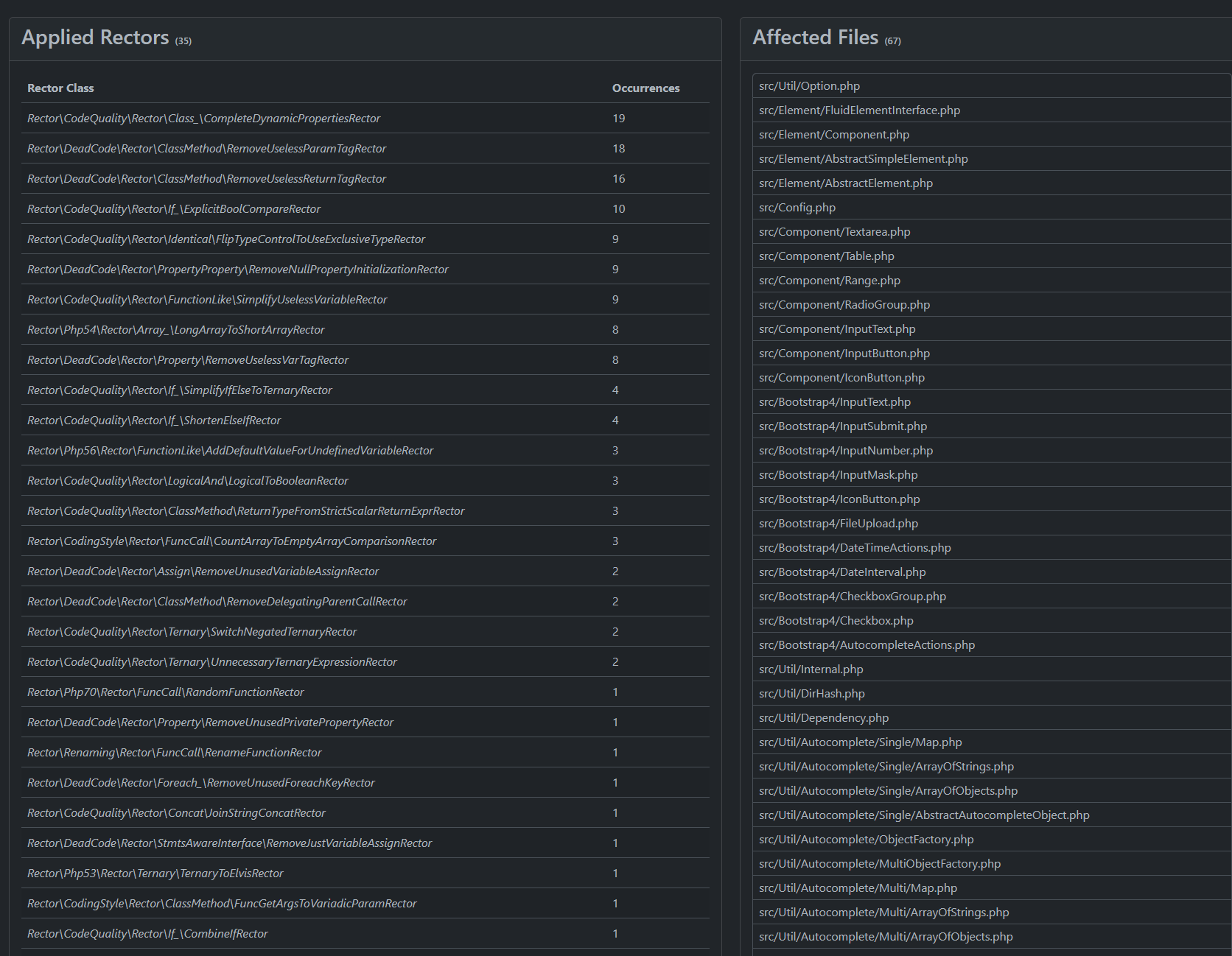Select the RenameFunctionRector row

pos(365,752)
